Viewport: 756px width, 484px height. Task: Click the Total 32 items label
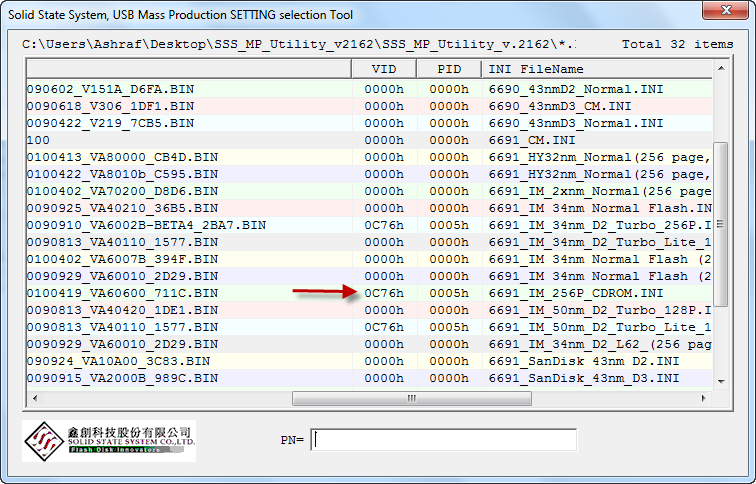(x=677, y=44)
